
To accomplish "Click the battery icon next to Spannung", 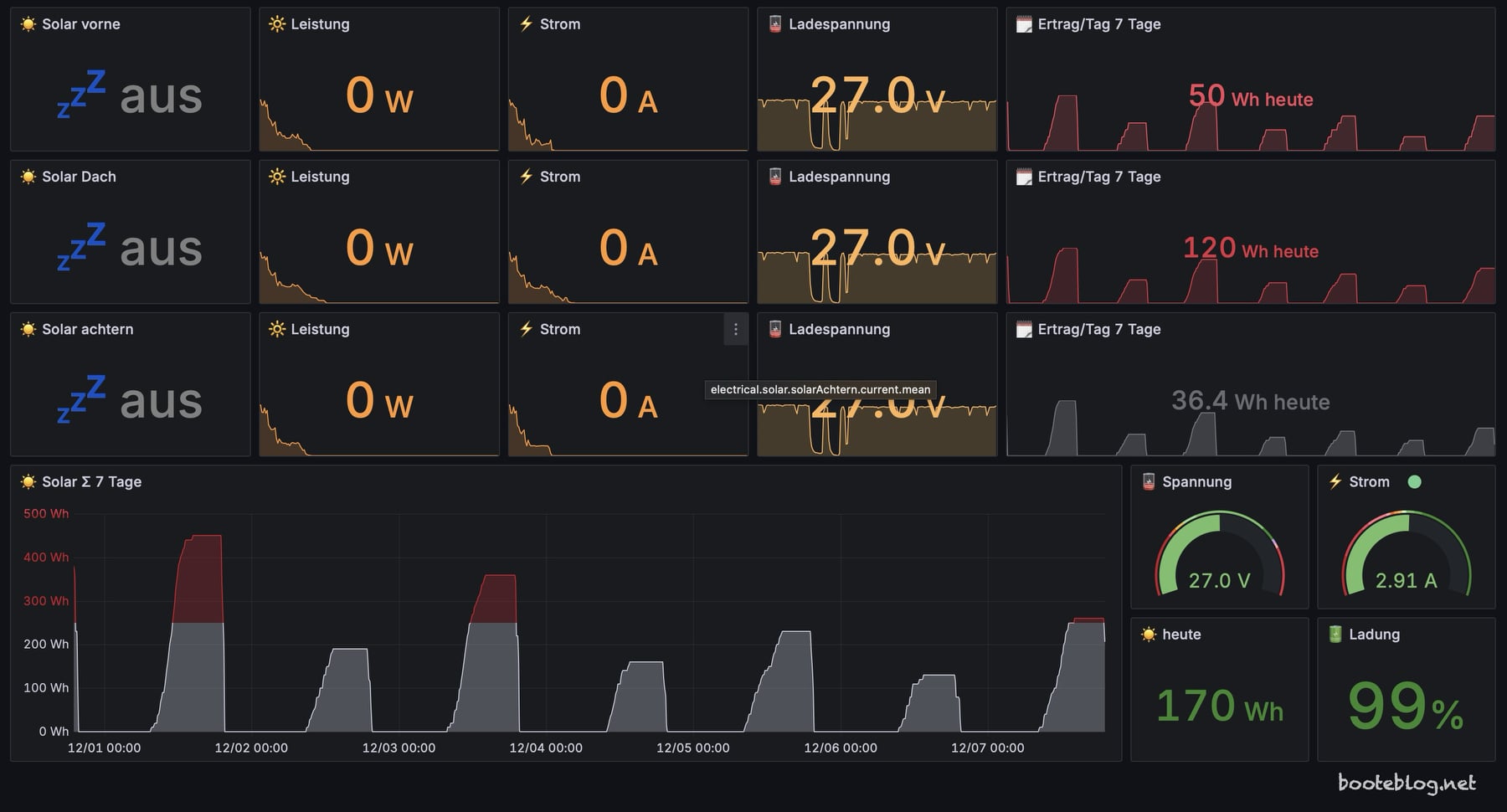I will [x=1149, y=481].
